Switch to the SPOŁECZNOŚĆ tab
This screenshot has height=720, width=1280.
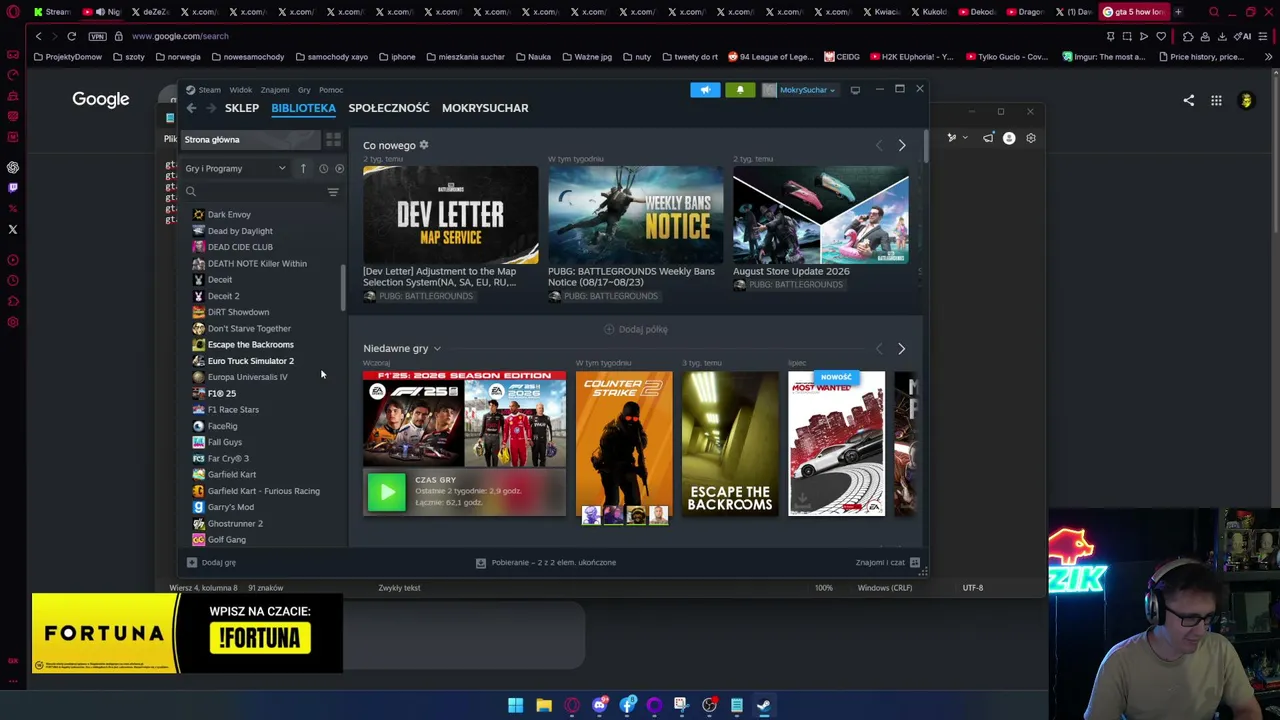click(x=389, y=108)
